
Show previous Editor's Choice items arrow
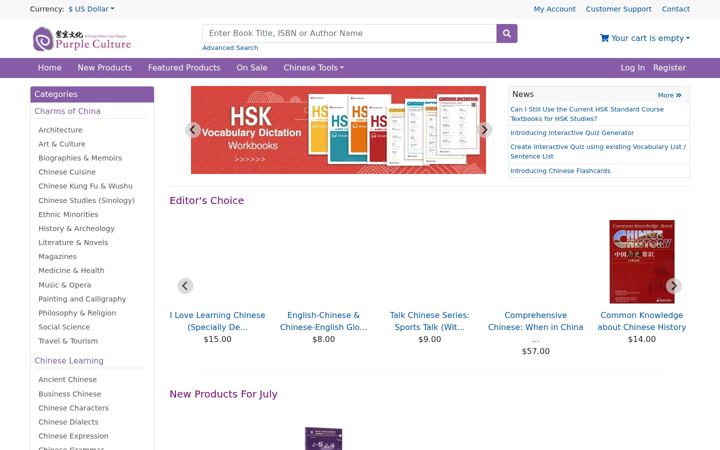click(x=185, y=286)
